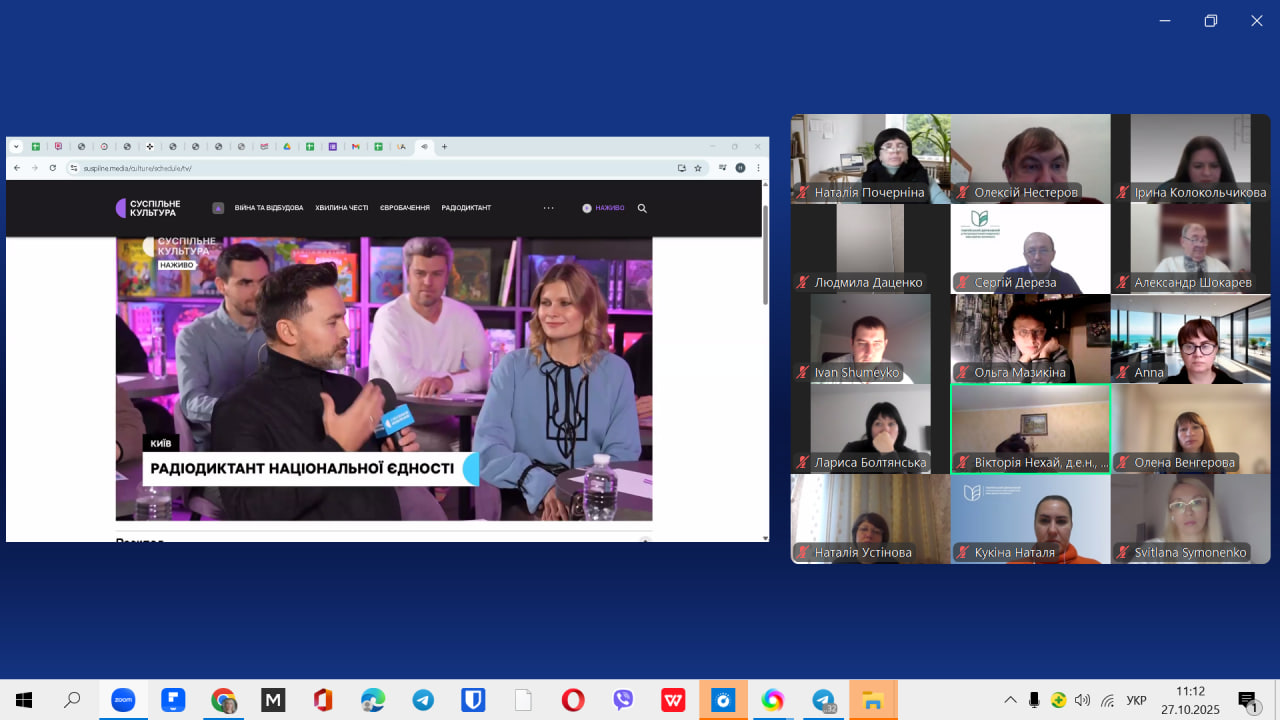The height and width of the screenshot is (720, 1280).
Task: Expand the three-dots more menu on site header
Action: tap(548, 208)
